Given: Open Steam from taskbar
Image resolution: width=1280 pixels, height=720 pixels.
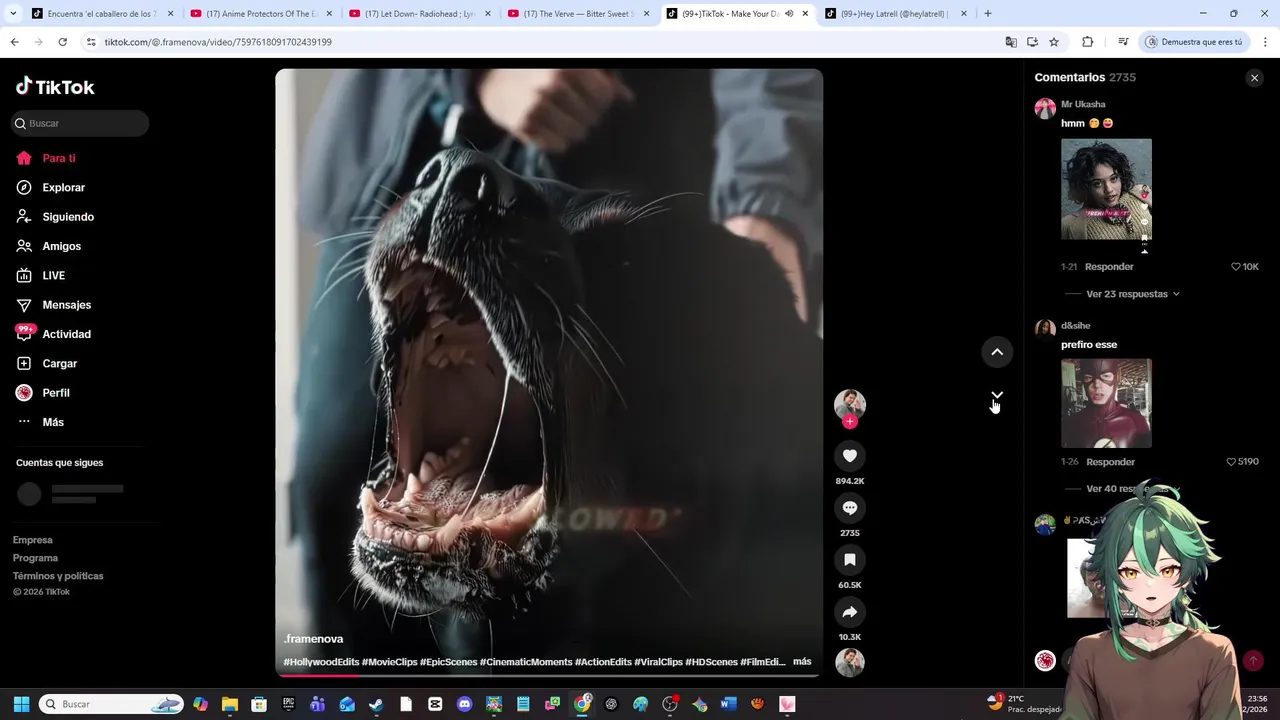Looking at the screenshot, I should point(376,704).
